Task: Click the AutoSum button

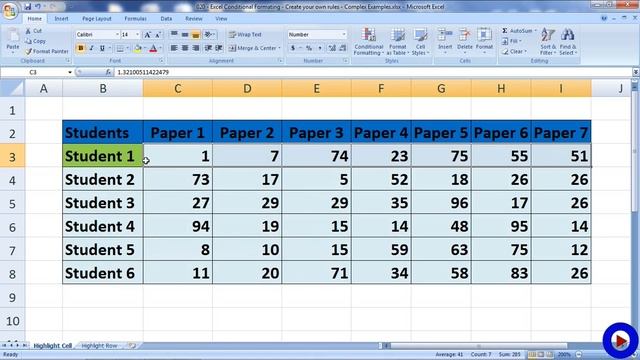Action: tap(518, 31)
